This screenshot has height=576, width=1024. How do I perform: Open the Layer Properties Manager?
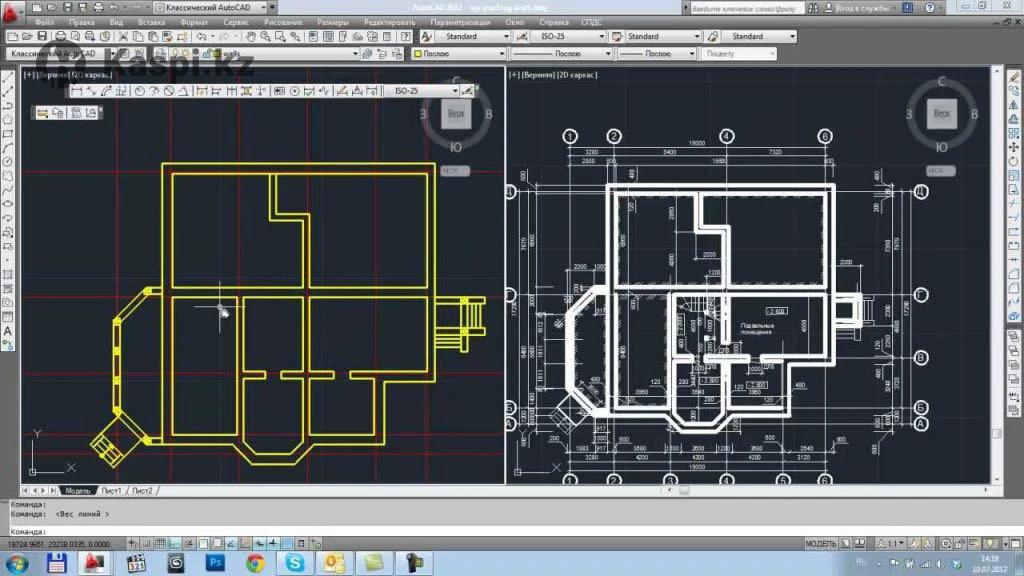[161, 54]
